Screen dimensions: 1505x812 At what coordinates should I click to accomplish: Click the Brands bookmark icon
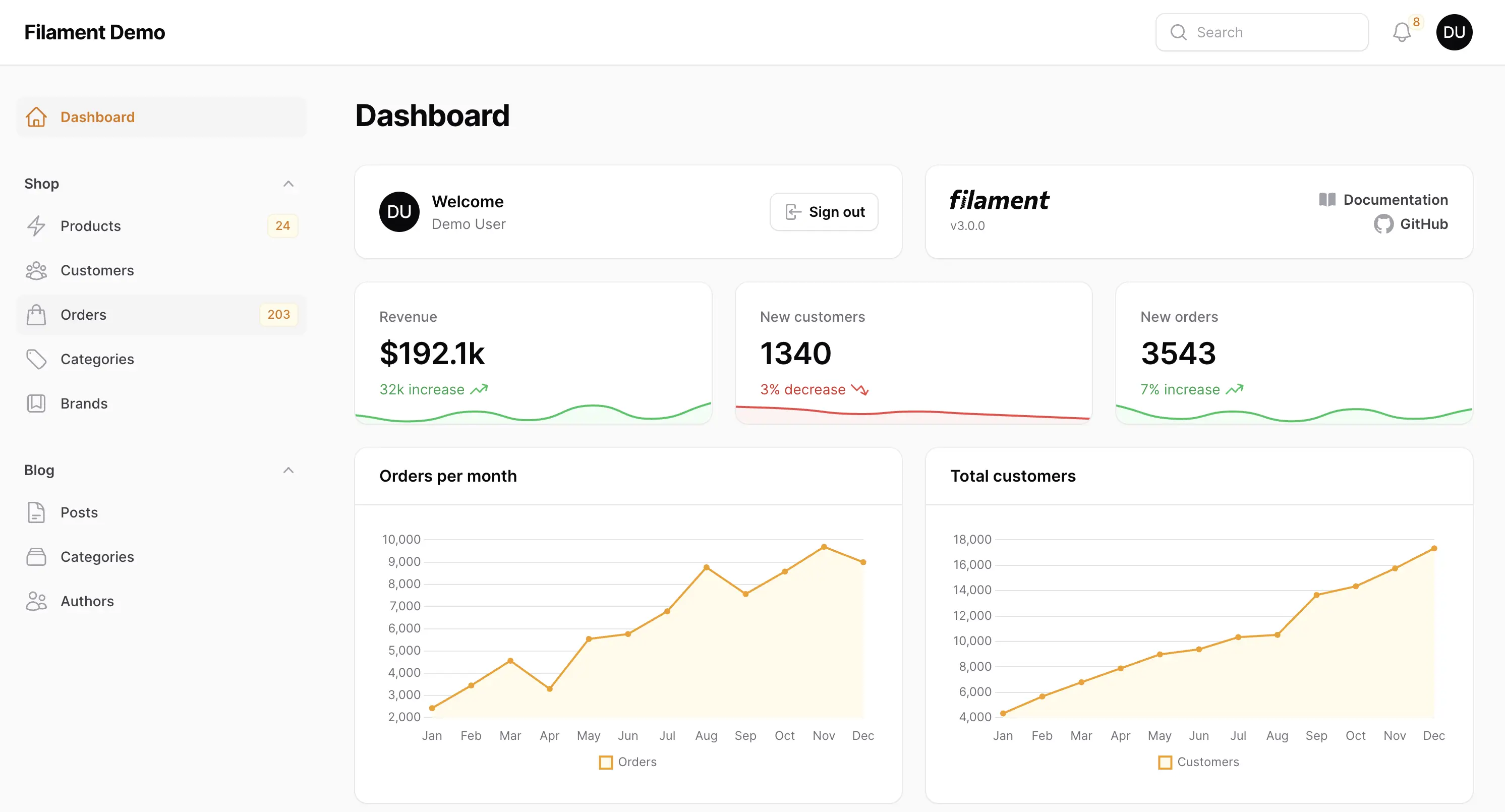coord(36,403)
